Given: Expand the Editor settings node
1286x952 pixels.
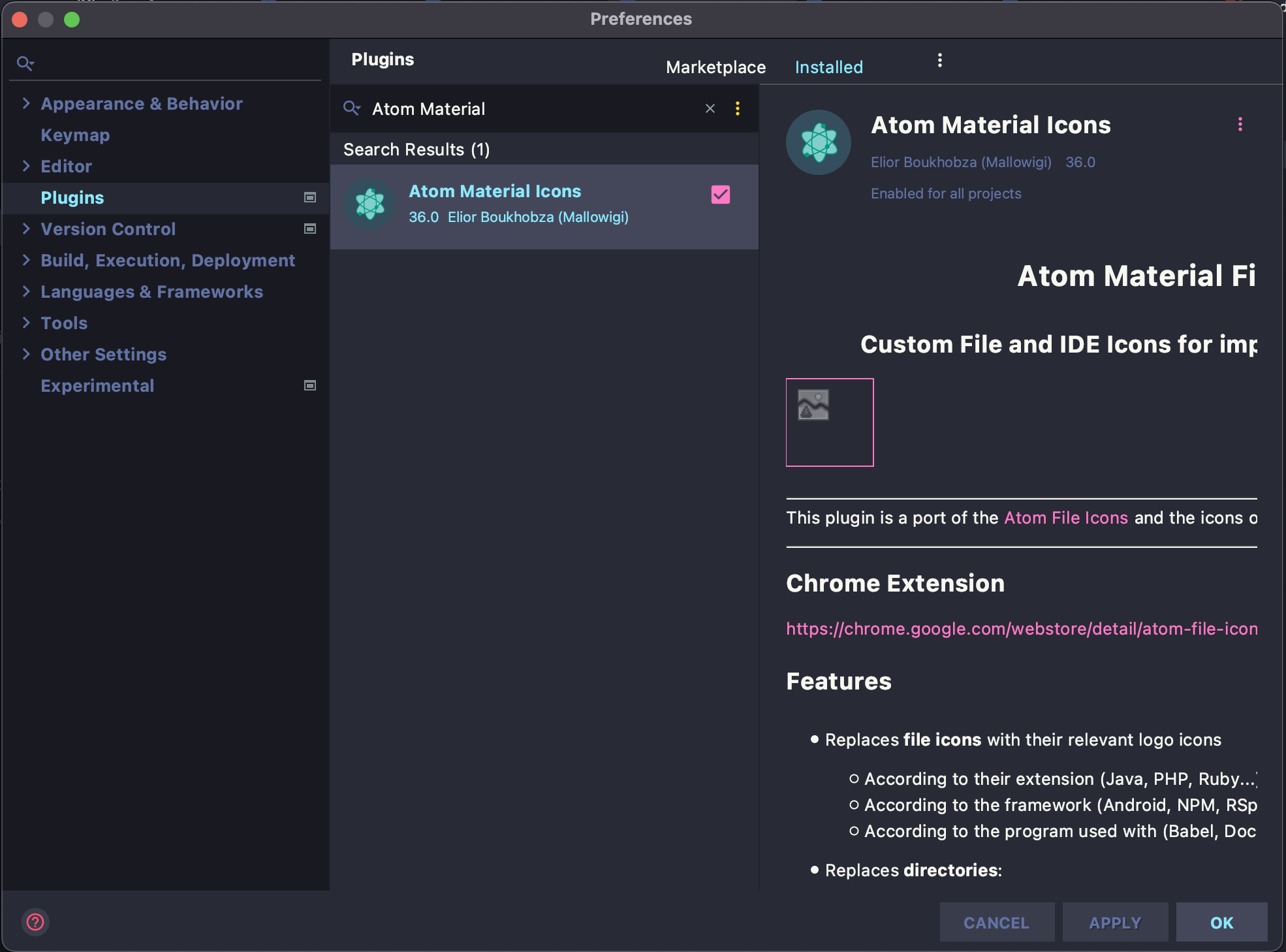Looking at the screenshot, I should [26, 166].
